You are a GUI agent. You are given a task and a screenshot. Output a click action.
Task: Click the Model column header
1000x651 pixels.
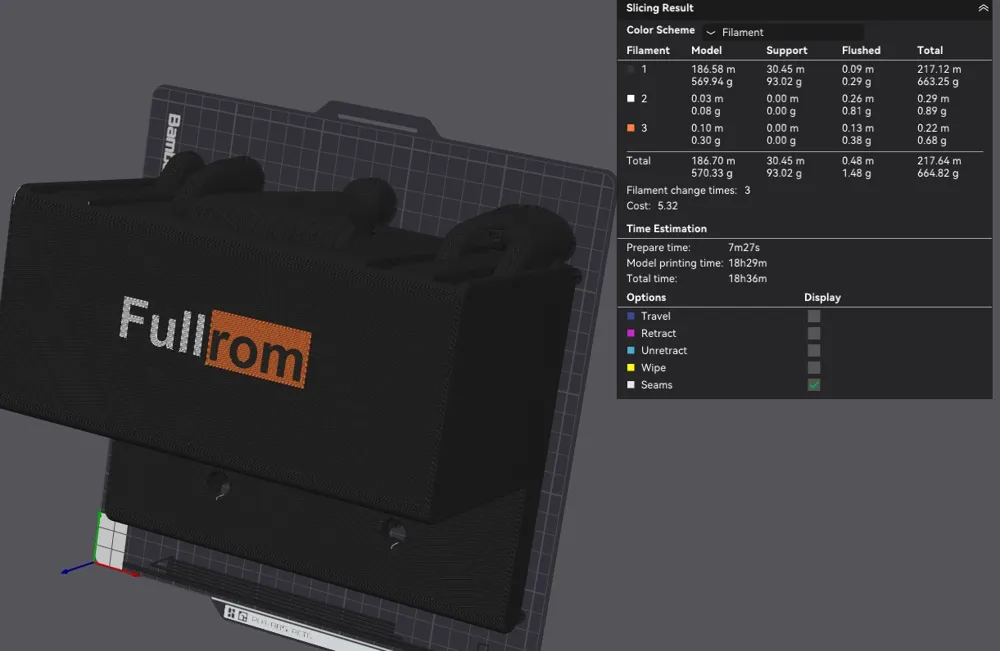[x=706, y=50]
